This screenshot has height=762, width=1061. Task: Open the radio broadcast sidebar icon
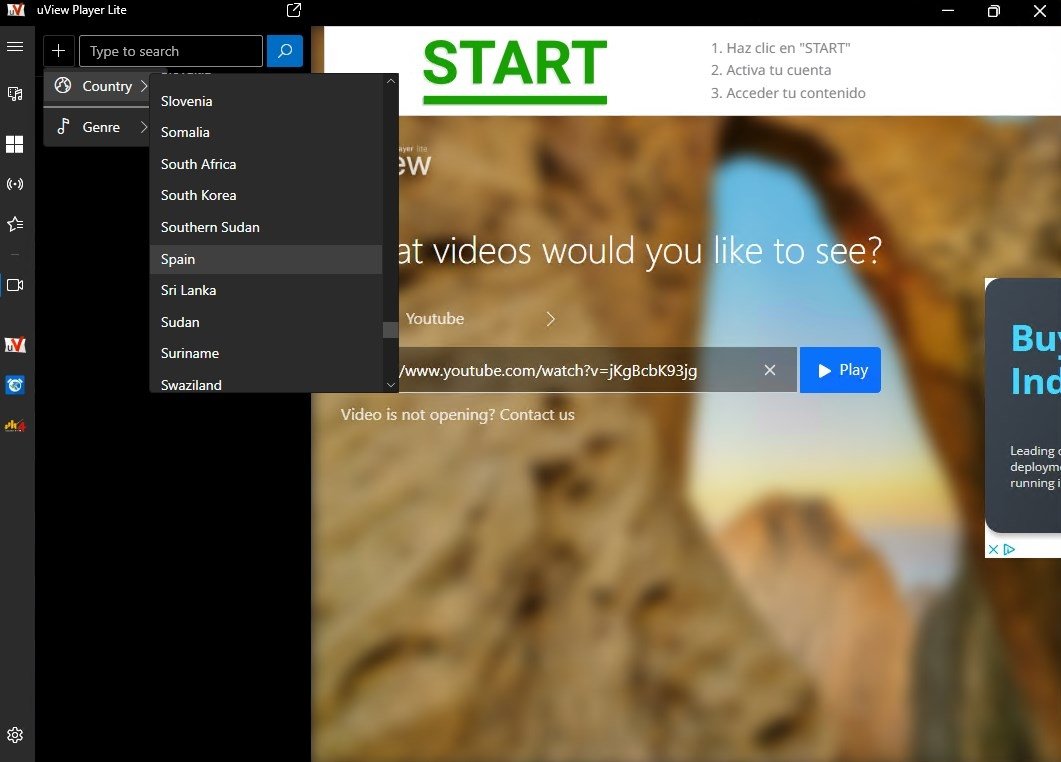[15, 184]
